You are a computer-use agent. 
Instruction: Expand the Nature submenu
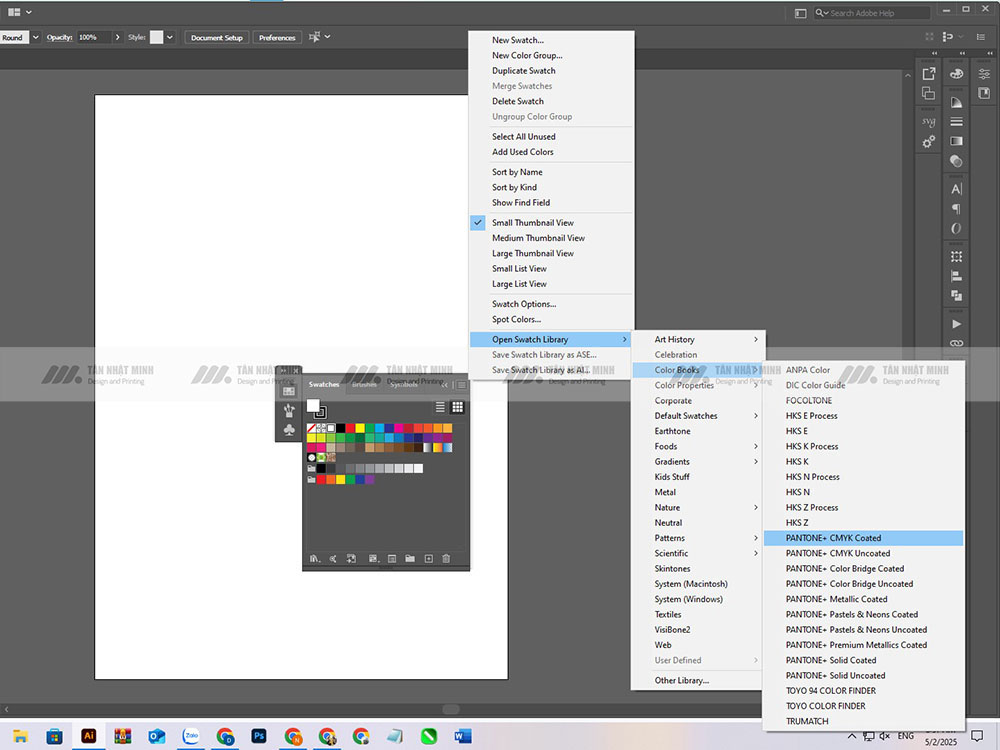(x=698, y=508)
